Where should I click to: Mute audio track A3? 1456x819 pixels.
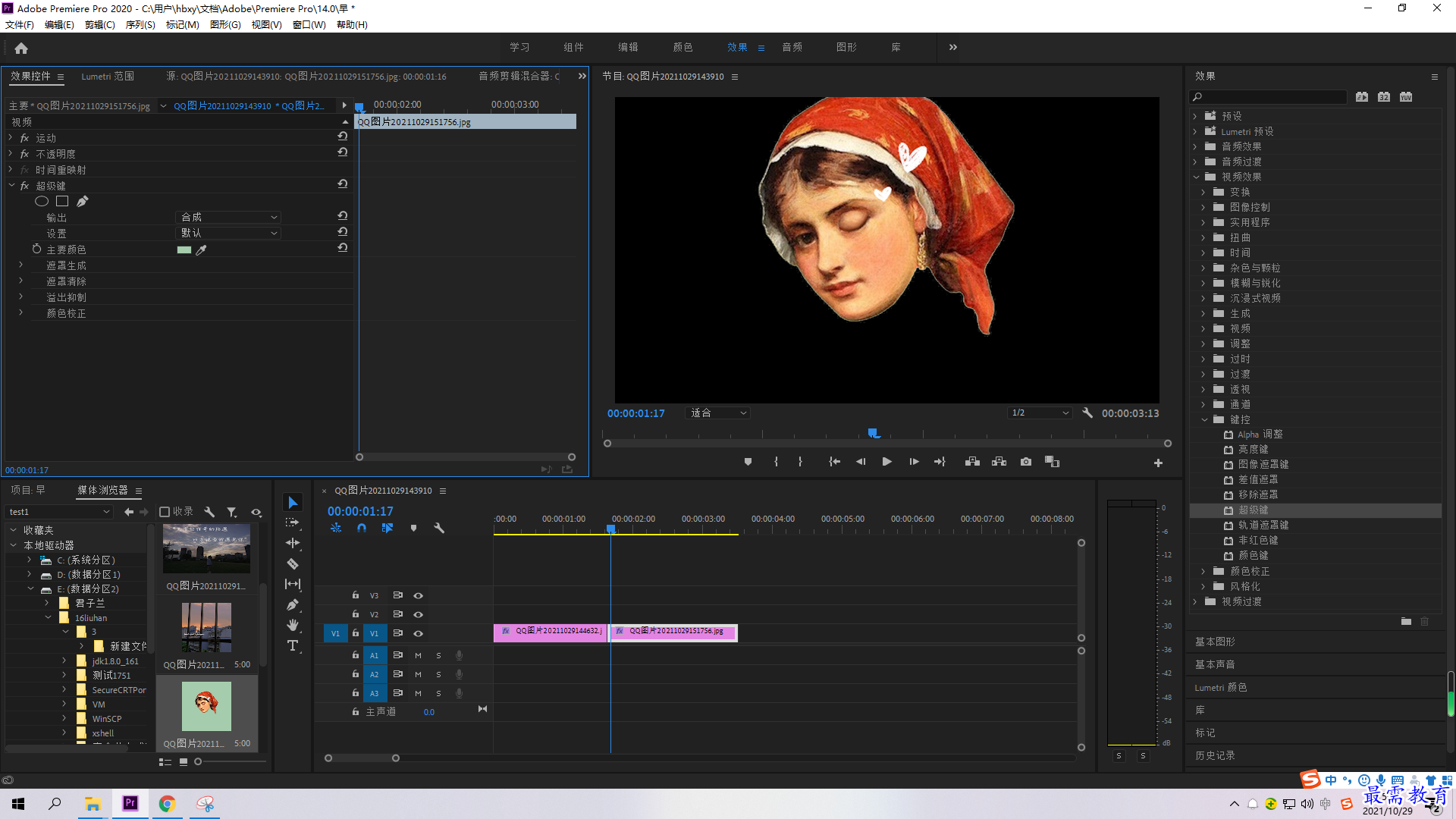(418, 694)
